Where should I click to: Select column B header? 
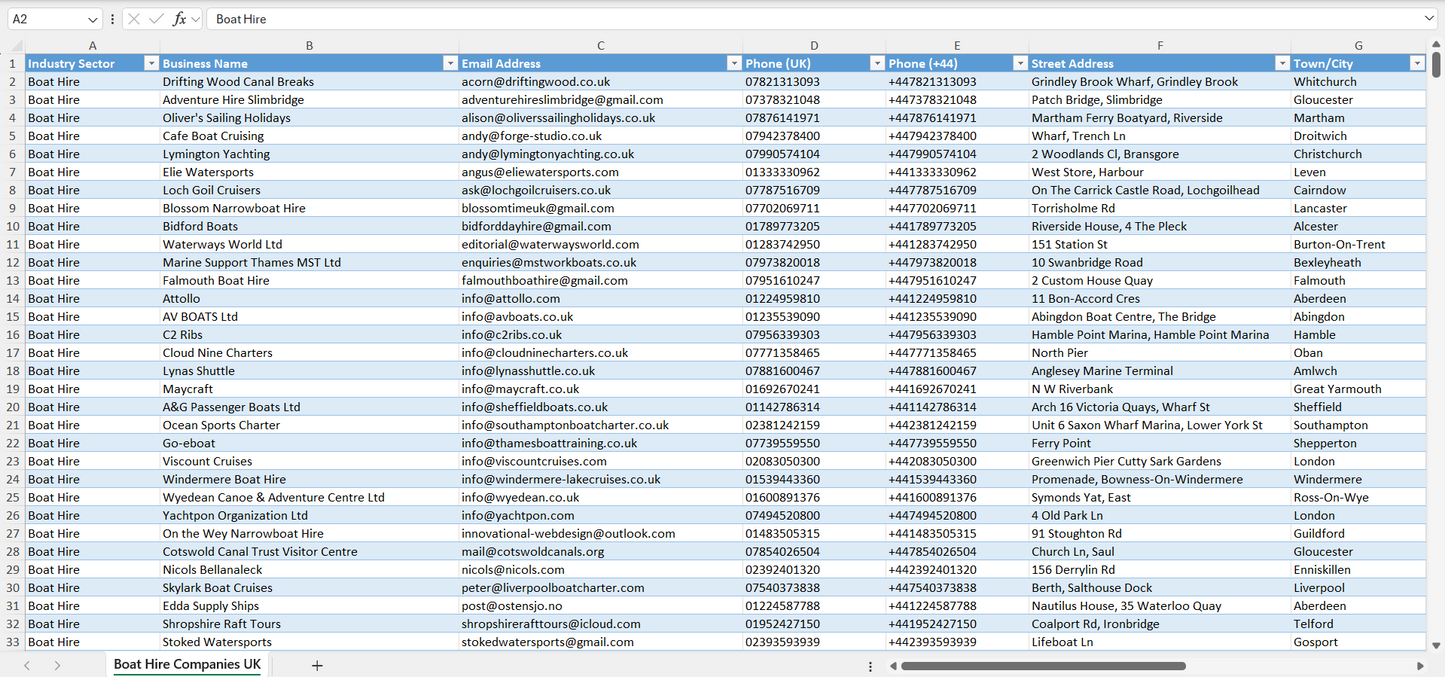click(309, 46)
